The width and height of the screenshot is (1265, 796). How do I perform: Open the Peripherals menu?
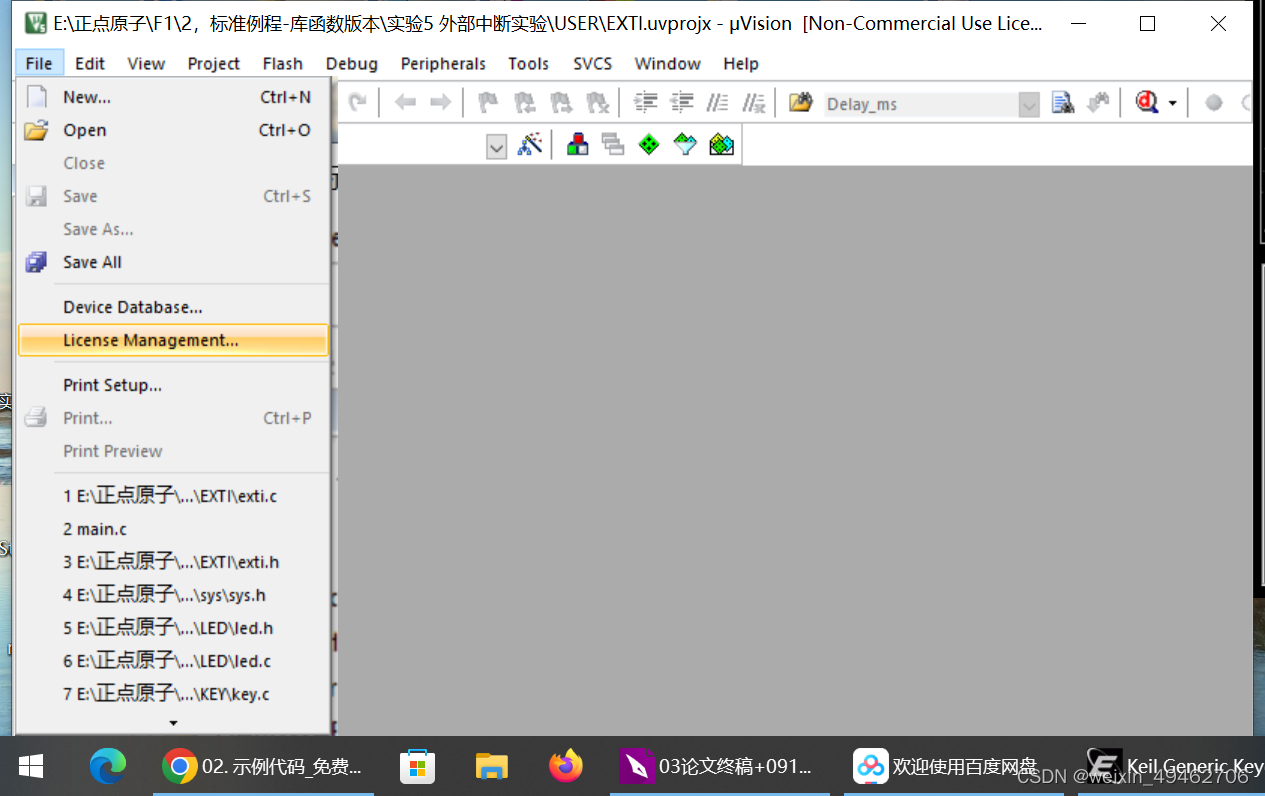coord(443,63)
